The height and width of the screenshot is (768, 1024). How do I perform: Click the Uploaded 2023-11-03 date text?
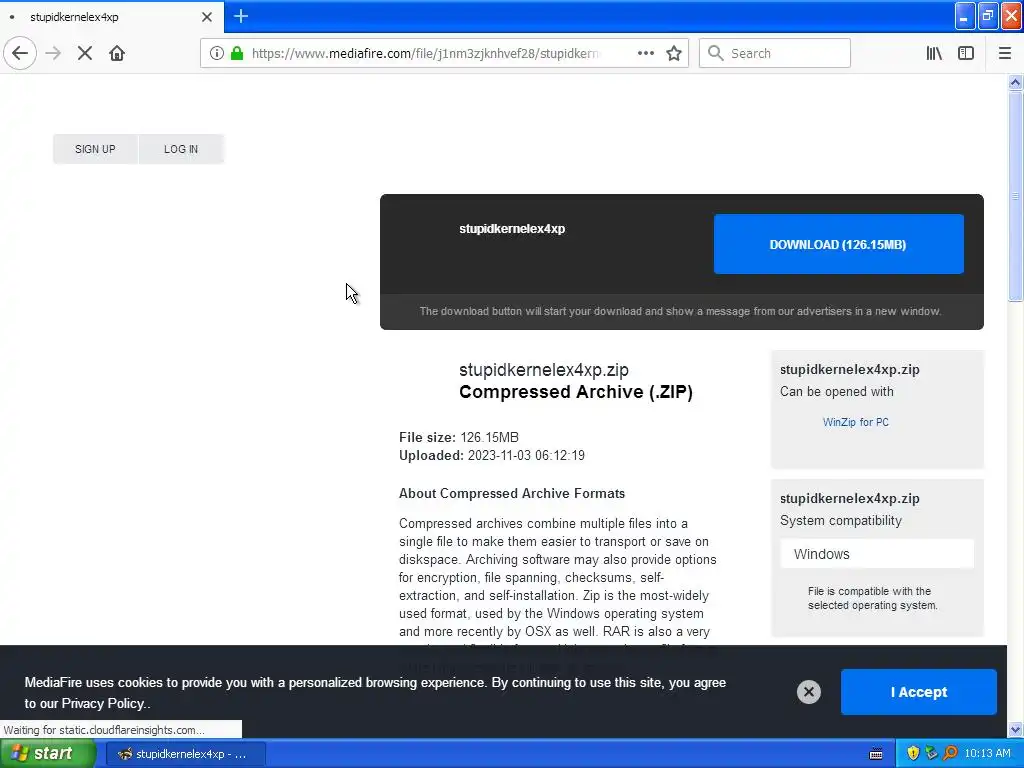coord(492,455)
